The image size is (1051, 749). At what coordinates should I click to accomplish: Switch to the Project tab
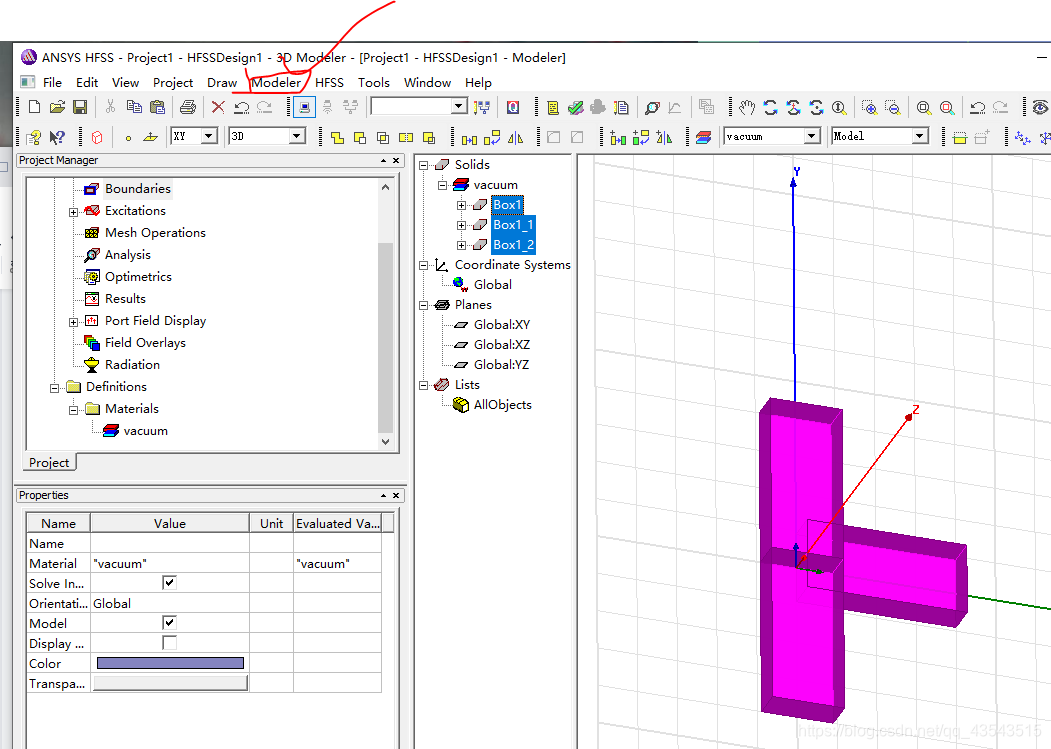[49, 463]
